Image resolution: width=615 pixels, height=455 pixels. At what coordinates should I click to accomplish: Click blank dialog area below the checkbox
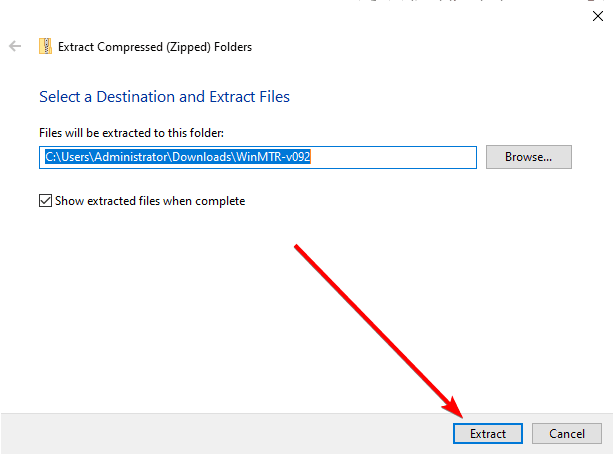pyautogui.click(x=157, y=306)
